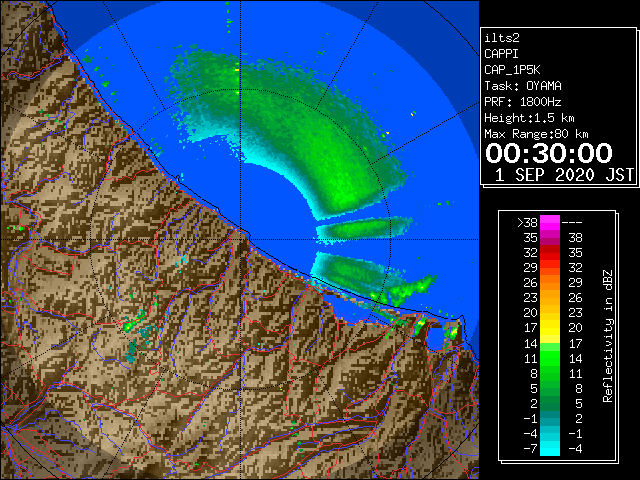Pick the red legend swatch beside 32

pos(550,253)
